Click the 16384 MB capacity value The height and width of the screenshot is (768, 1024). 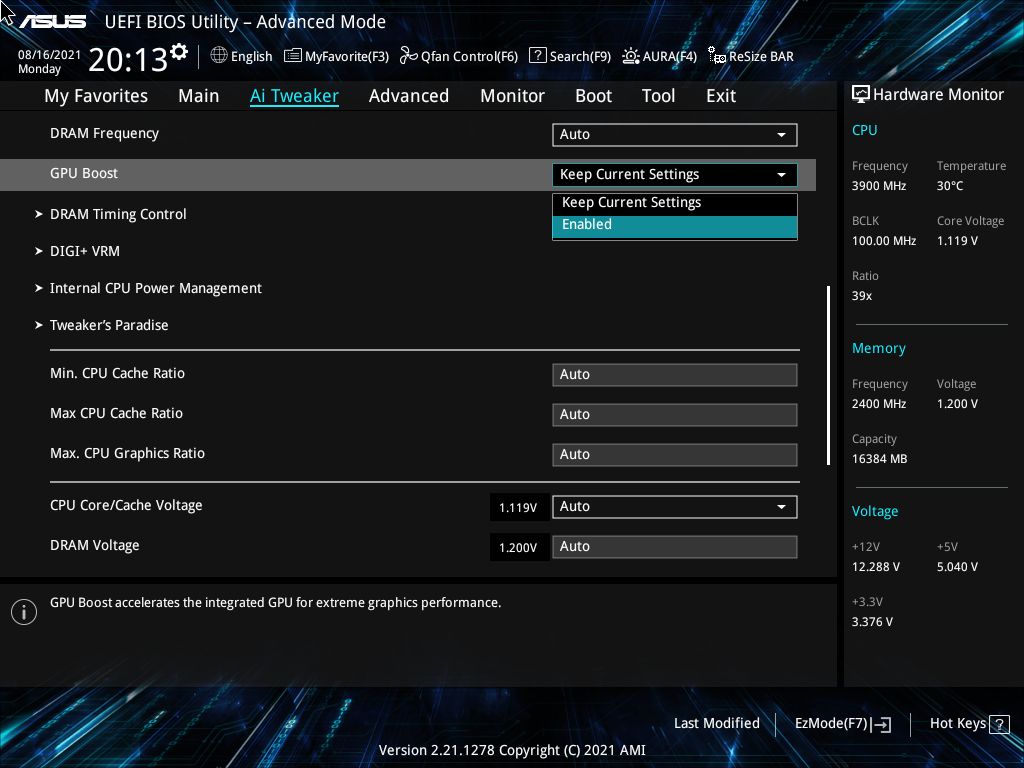coord(880,459)
